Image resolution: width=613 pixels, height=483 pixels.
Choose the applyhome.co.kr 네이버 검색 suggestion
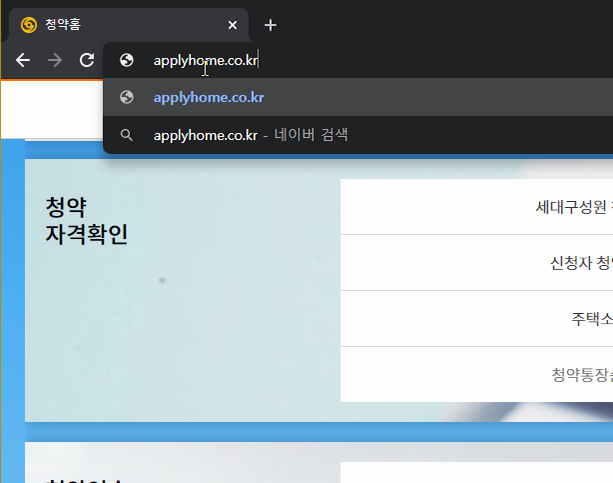coord(358,135)
